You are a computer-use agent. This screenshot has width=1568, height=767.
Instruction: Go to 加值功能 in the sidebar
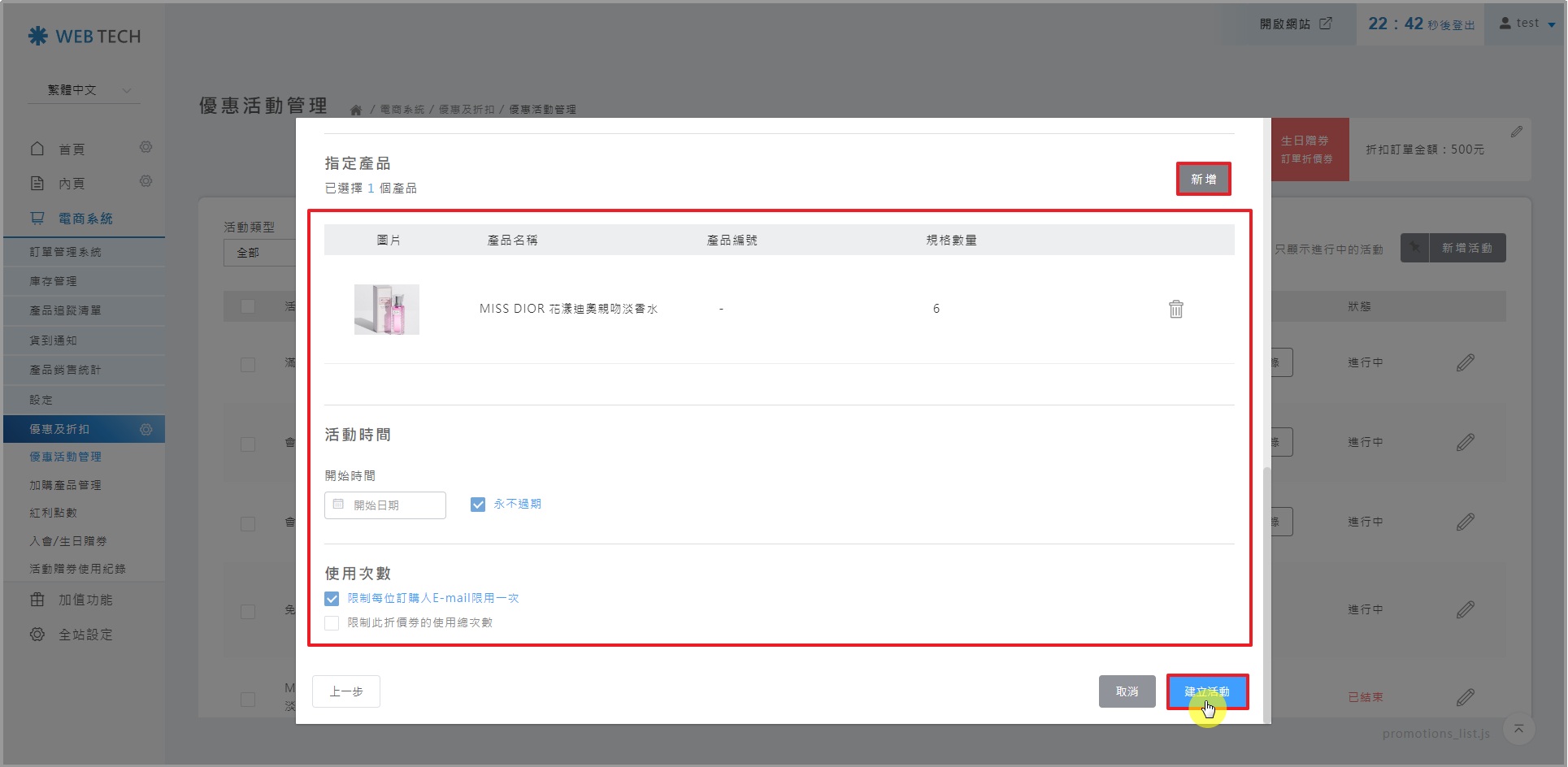click(85, 600)
